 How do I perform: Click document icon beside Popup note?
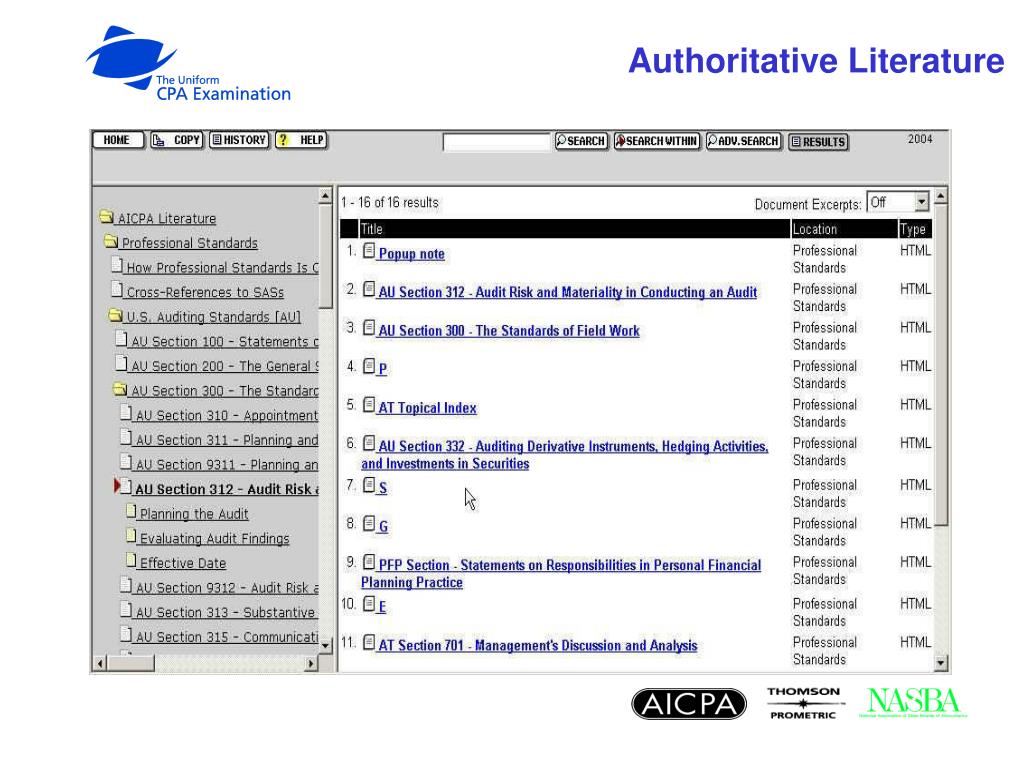point(369,251)
